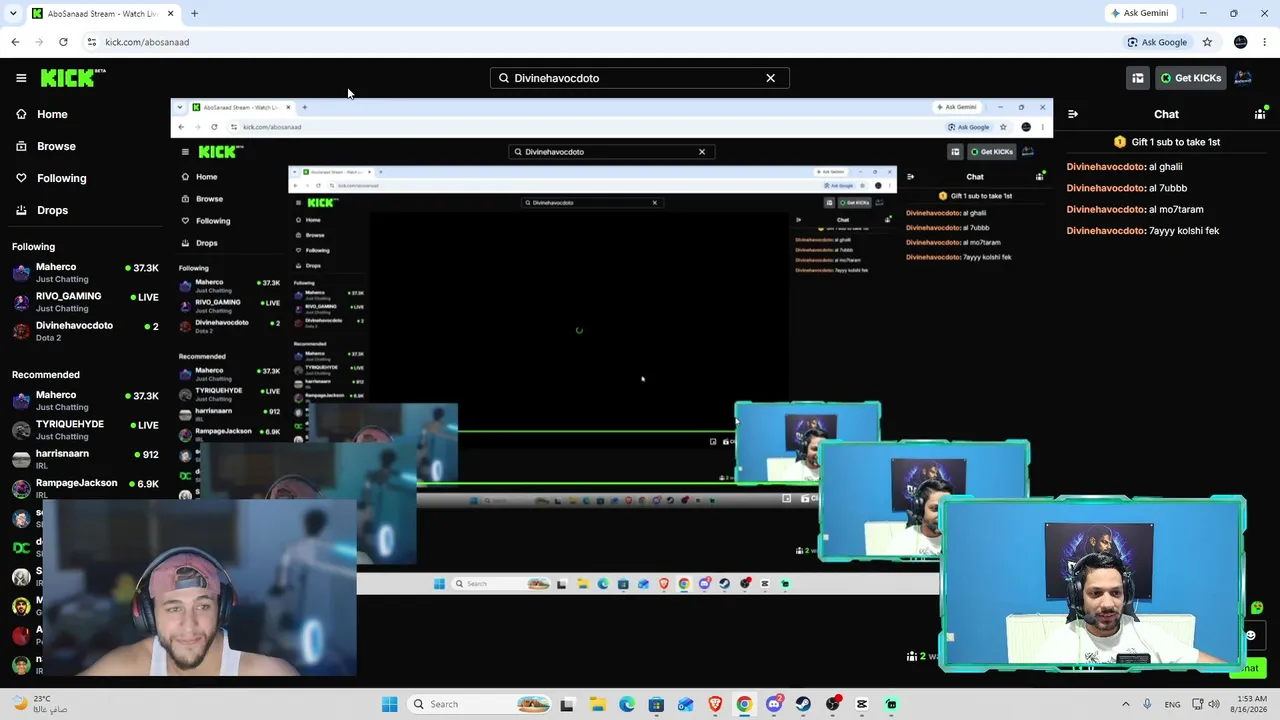
Task: Open Drops in the Kick sidebar
Action: 52,210
